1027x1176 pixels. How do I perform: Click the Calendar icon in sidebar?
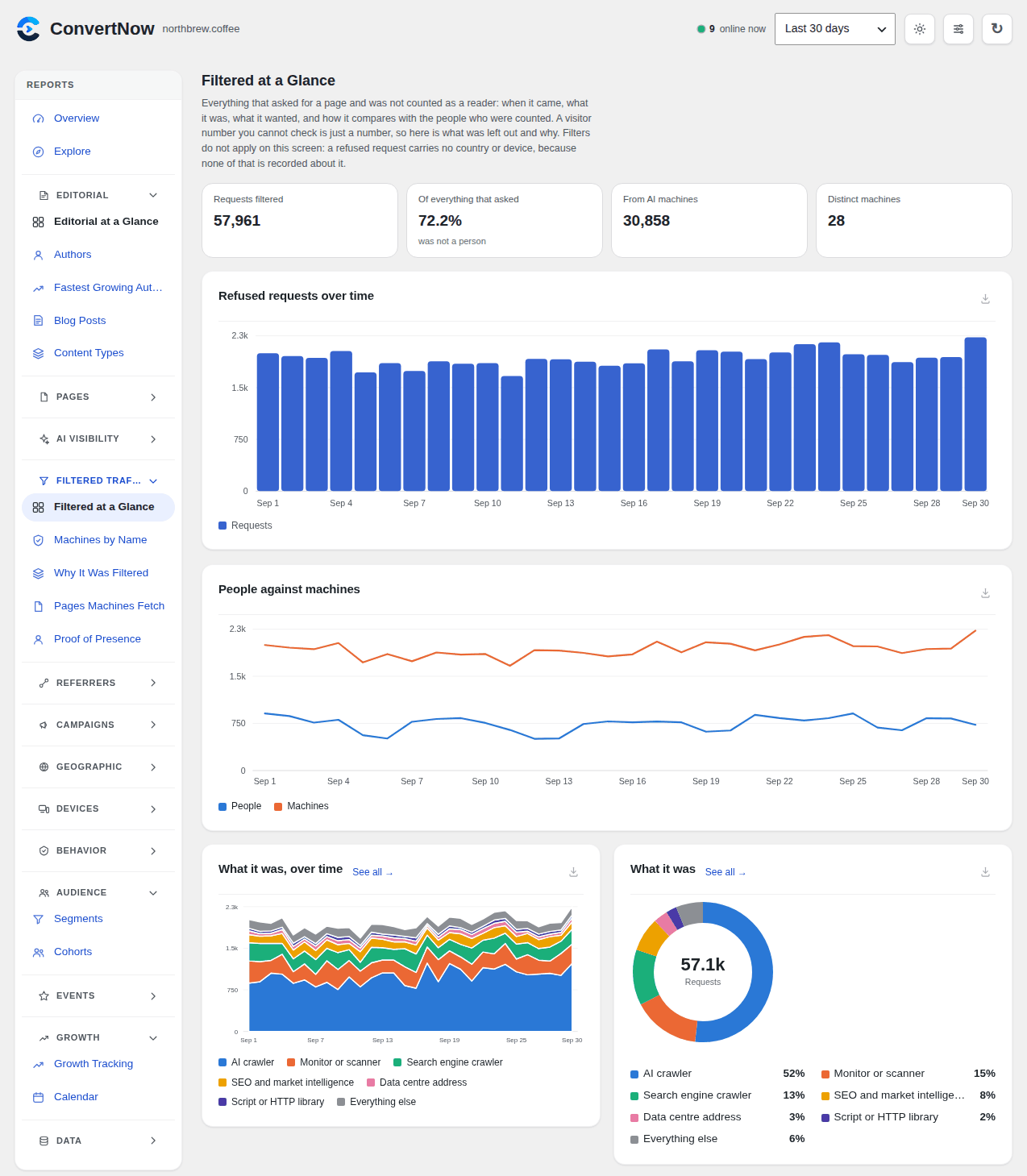tap(38, 1097)
